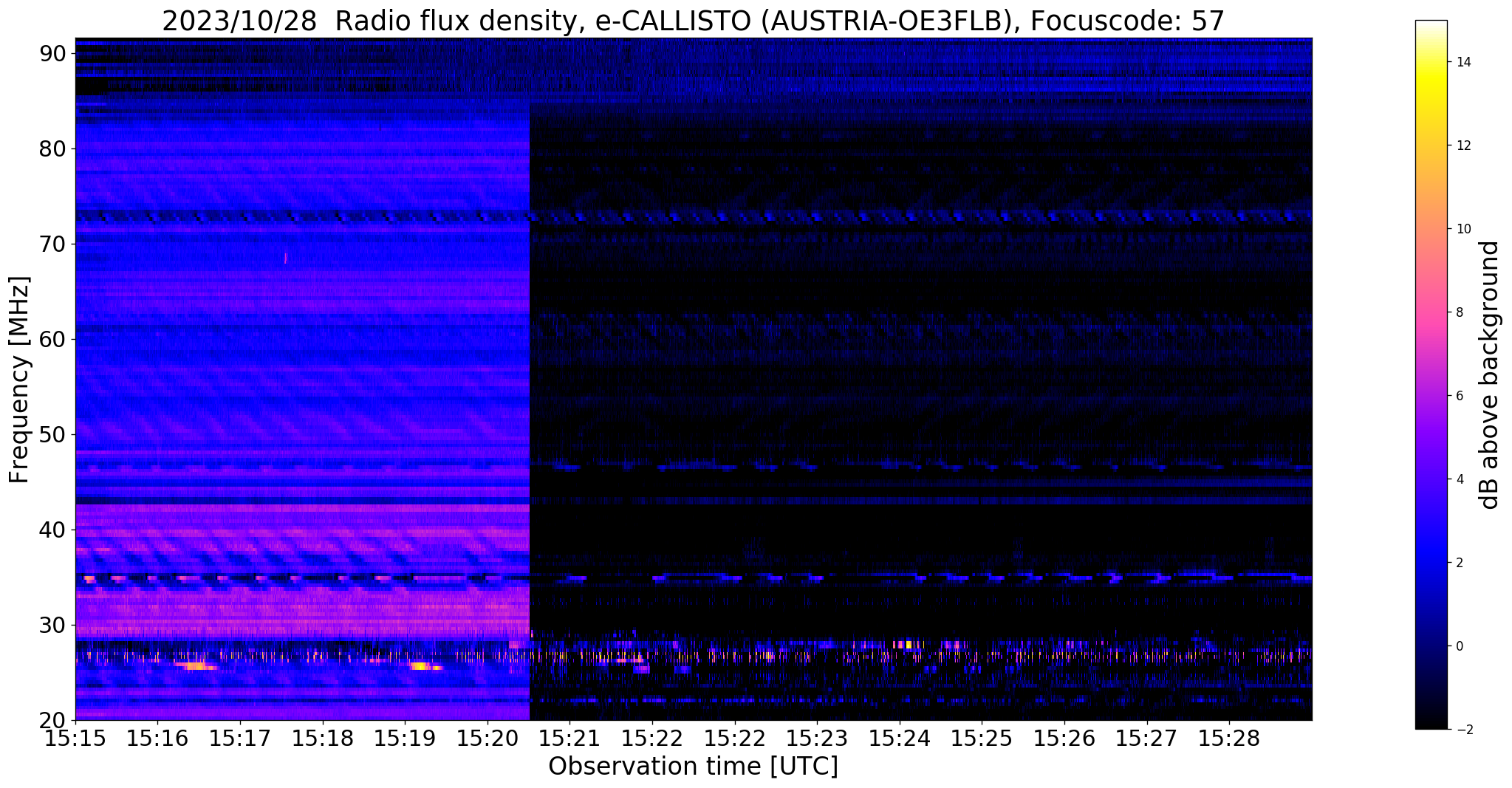Click the time tick label 15:26
Image resolution: width=1512 pixels, height=788 pixels.
[1064, 739]
